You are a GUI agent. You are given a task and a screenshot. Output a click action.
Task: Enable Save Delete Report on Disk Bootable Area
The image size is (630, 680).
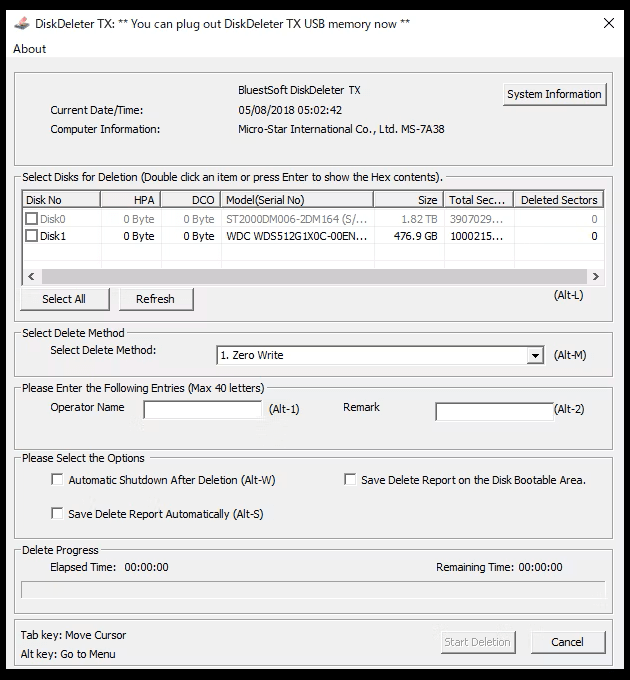(350, 480)
